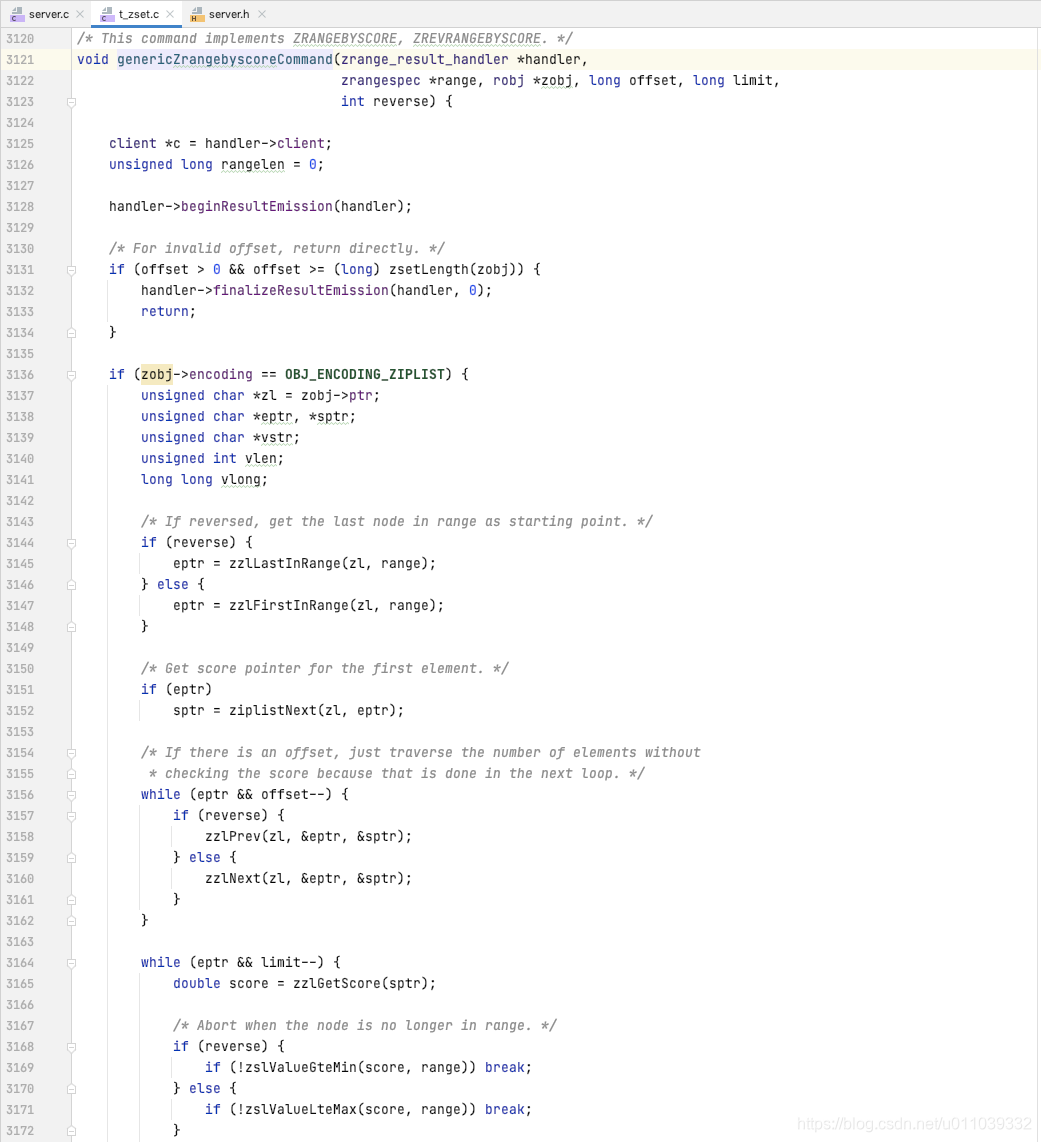This screenshot has height=1142, width=1041.
Task: Click the zzlPrev call
Action: click(x=232, y=837)
